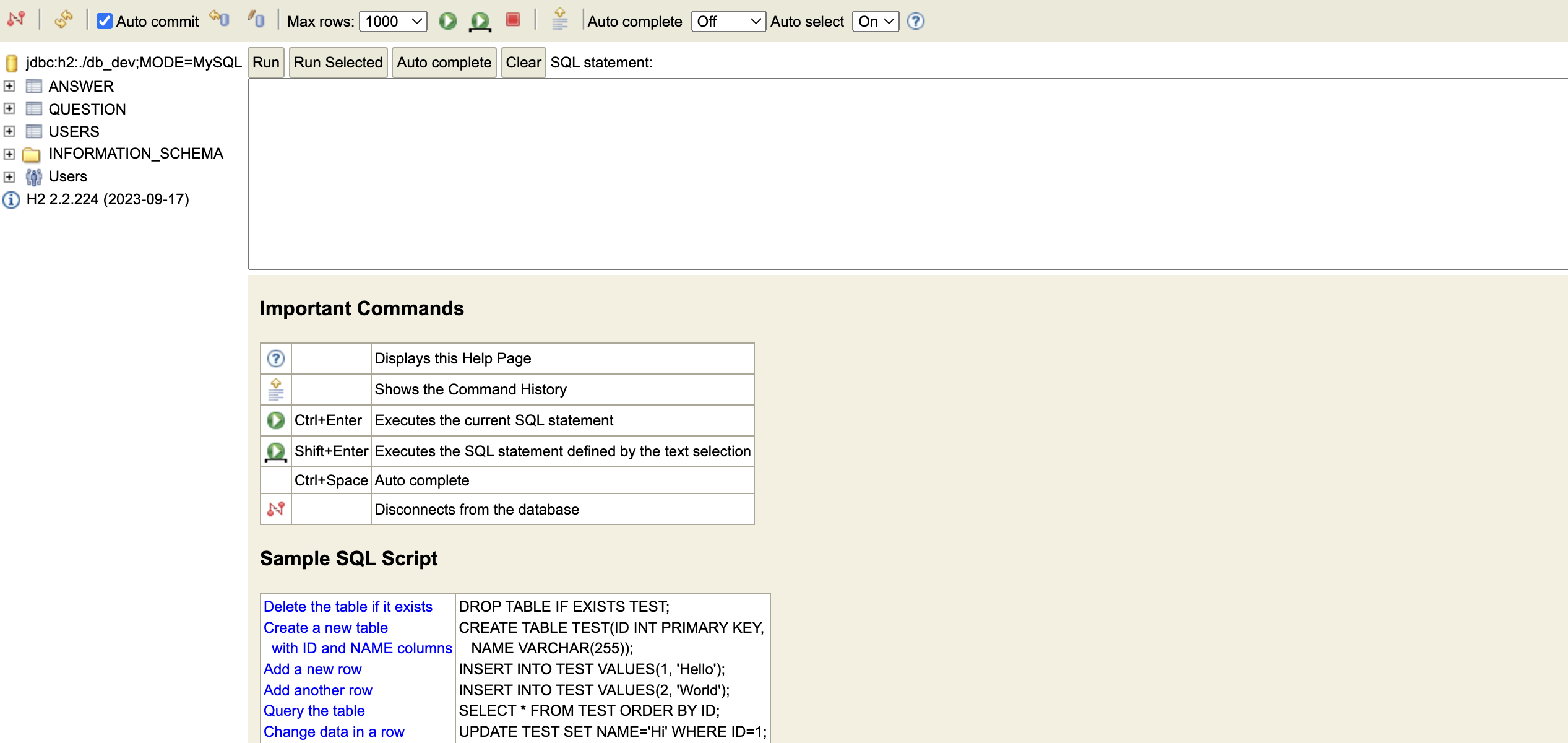Open Command History from the toolbar icon
1568x743 pixels.
(559, 20)
